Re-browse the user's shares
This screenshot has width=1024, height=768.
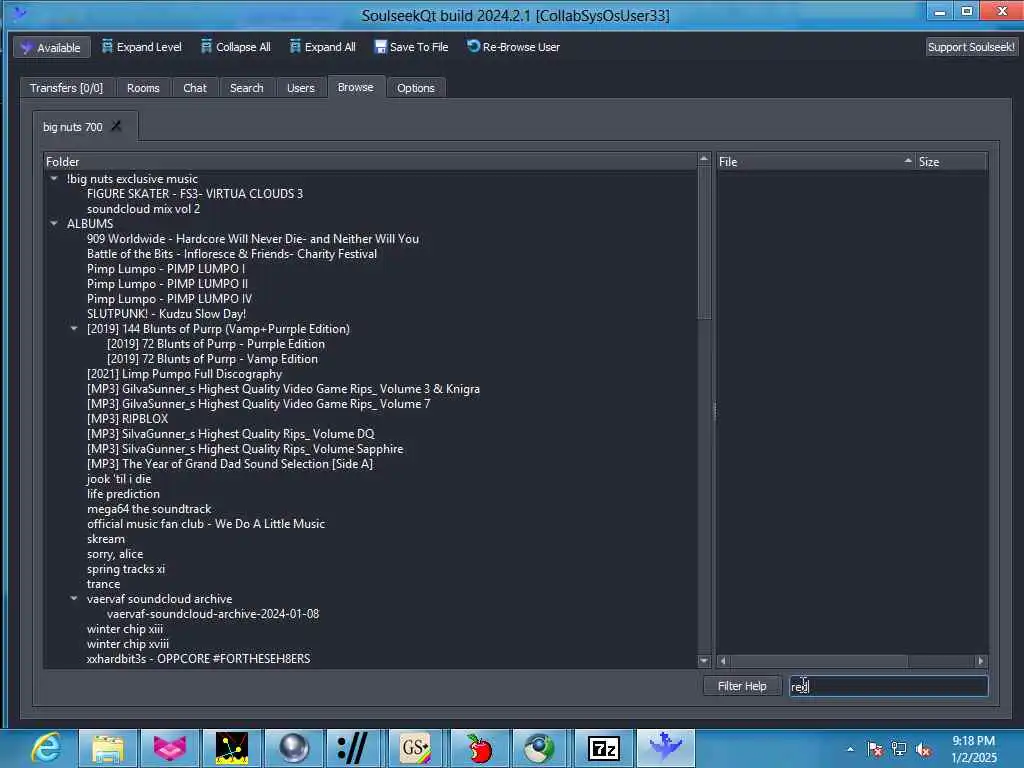pos(513,47)
